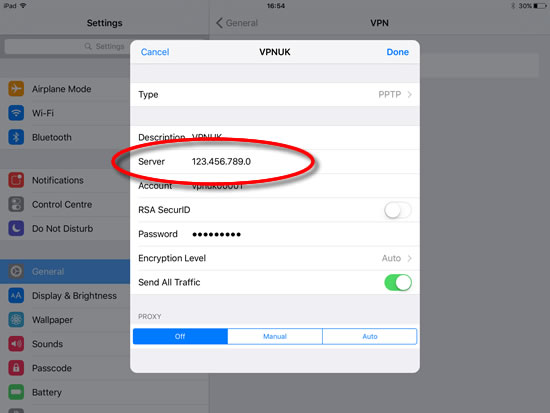
Task: Open the Passcode lock icon
Action: point(16,368)
